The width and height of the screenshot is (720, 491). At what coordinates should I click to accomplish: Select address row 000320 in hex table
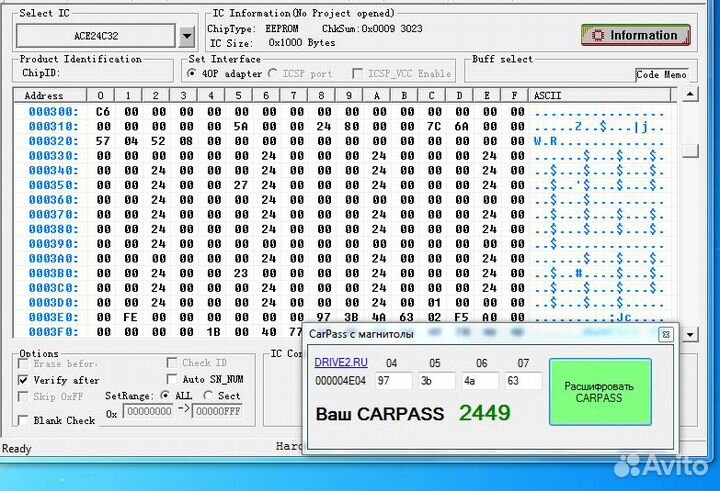click(53, 141)
